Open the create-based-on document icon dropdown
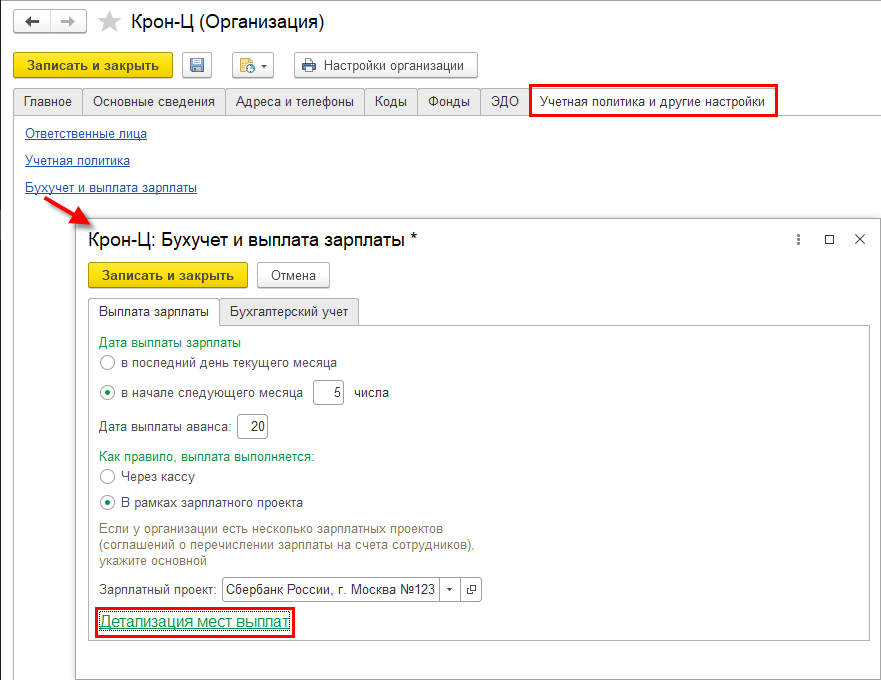Image resolution: width=881 pixels, height=680 pixels. point(253,65)
